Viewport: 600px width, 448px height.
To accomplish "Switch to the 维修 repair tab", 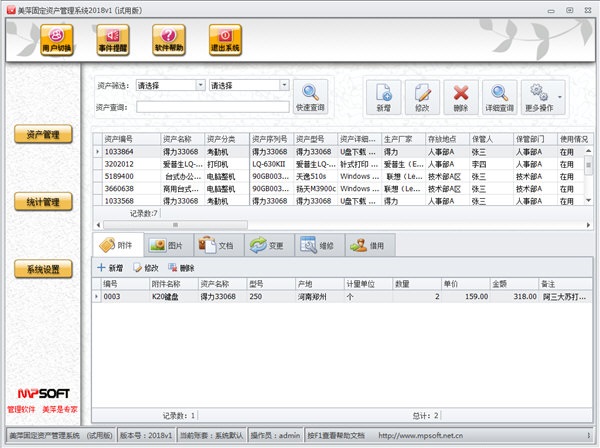I will click(x=317, y=244).
